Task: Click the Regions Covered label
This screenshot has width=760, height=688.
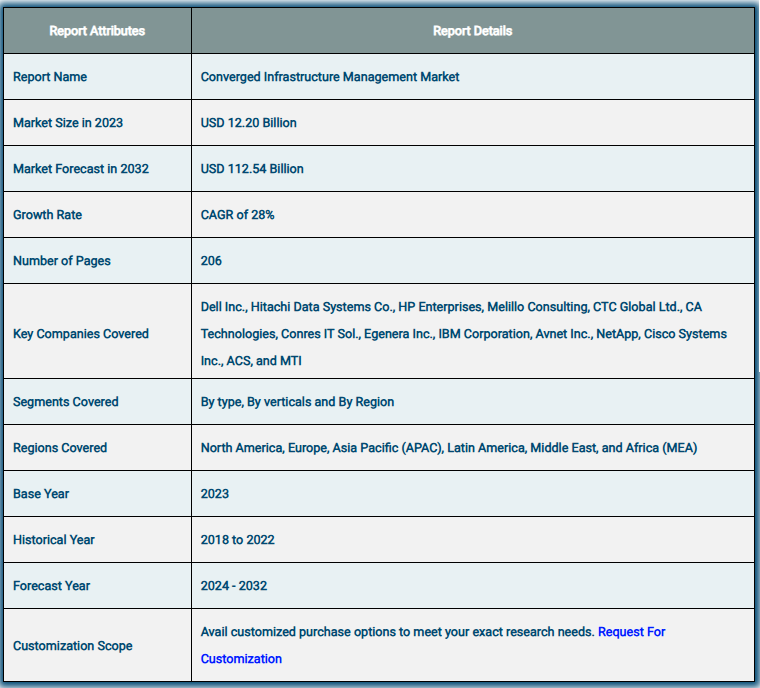Action: click(60, 448)
